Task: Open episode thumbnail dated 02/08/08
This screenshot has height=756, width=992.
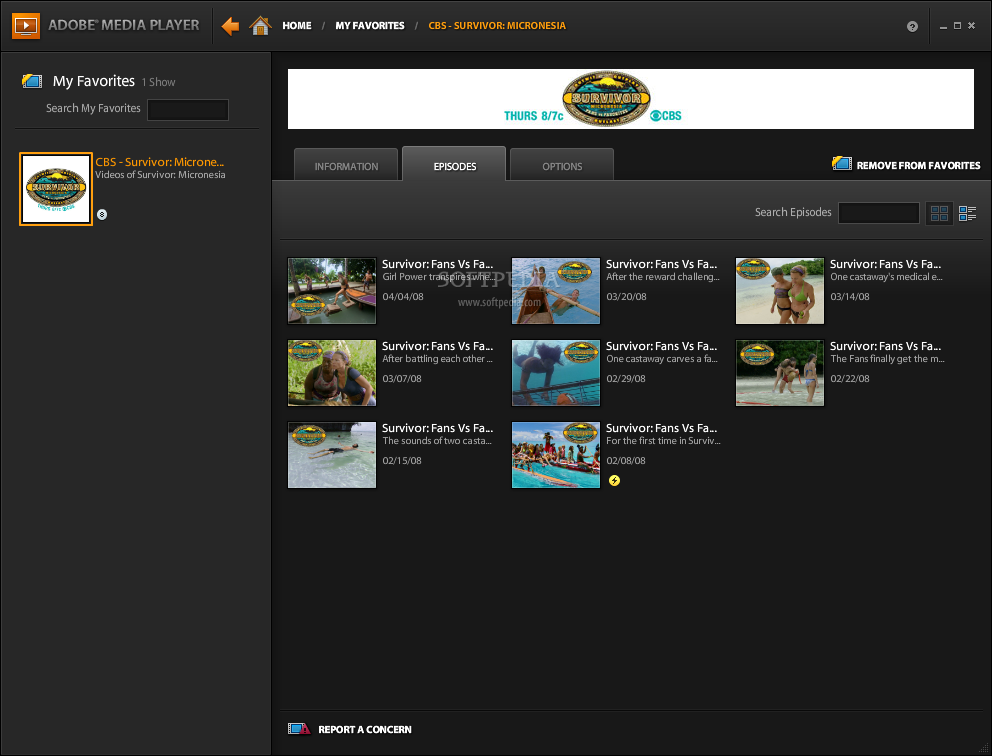Action: tap(555, 455)
